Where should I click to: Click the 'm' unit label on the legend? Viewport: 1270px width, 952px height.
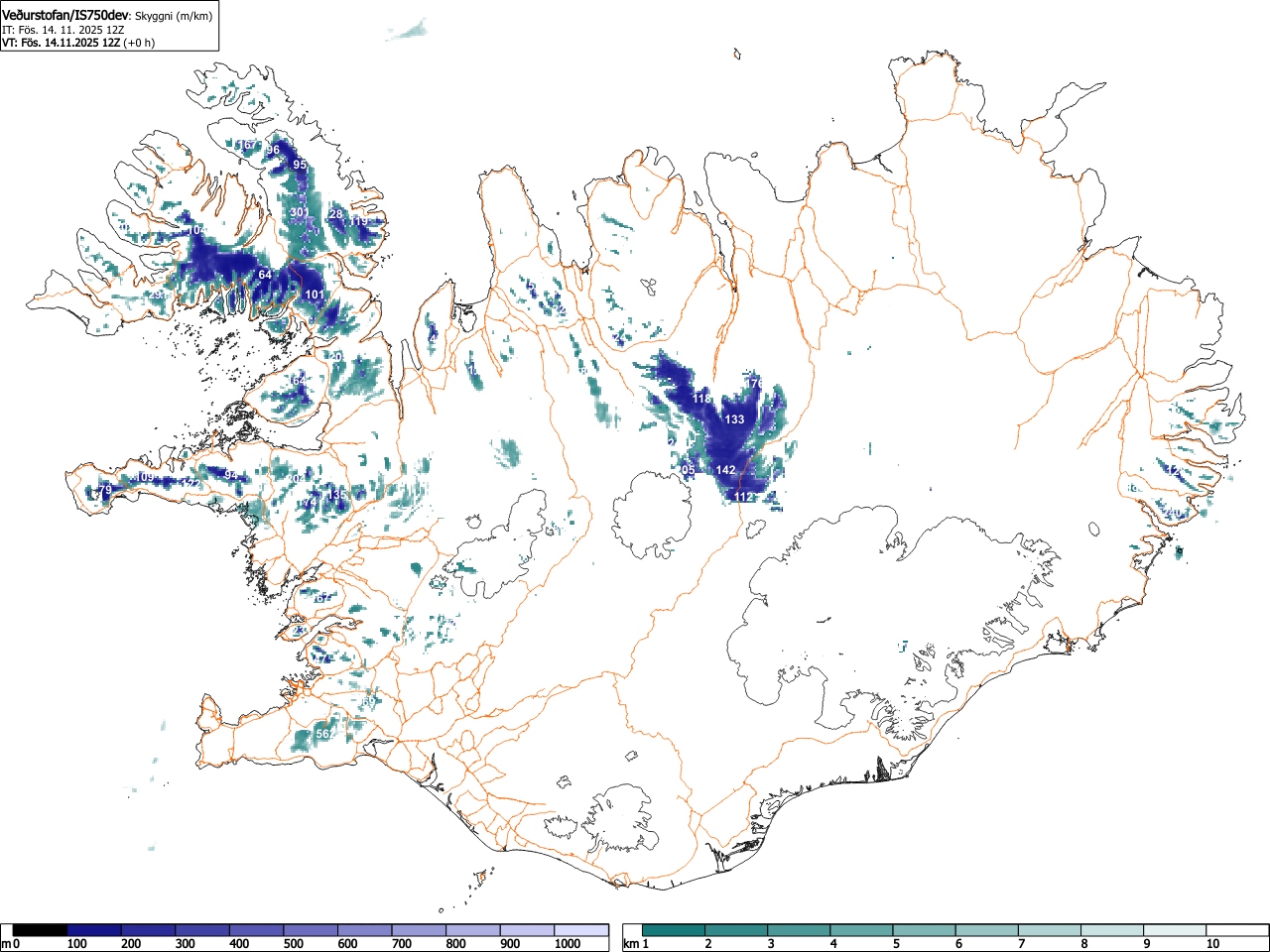point(6,944)
